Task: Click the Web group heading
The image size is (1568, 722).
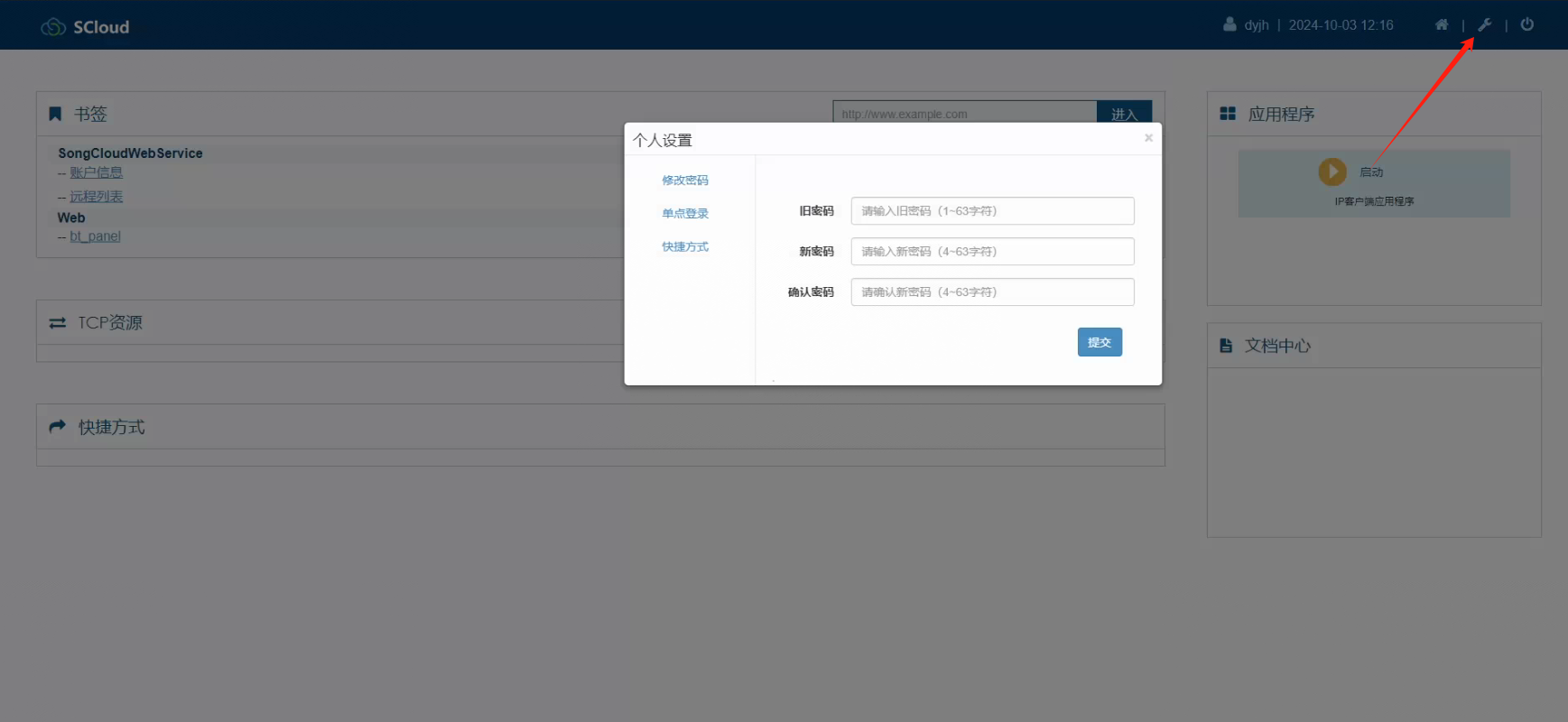Action: point(71,218)
